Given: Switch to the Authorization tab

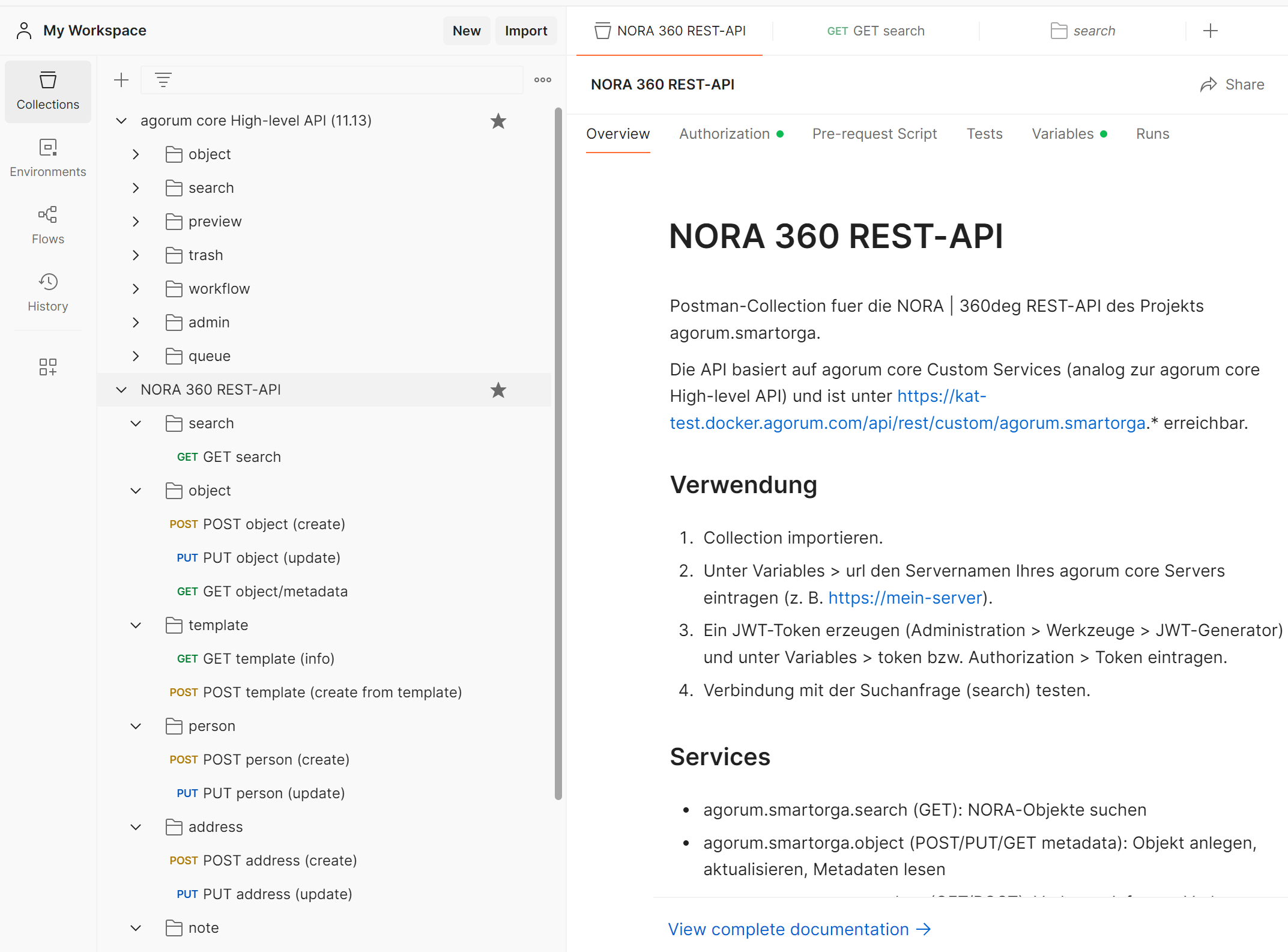Looking at the screenshot, I should pyautogui.click(x=731, y=134).
